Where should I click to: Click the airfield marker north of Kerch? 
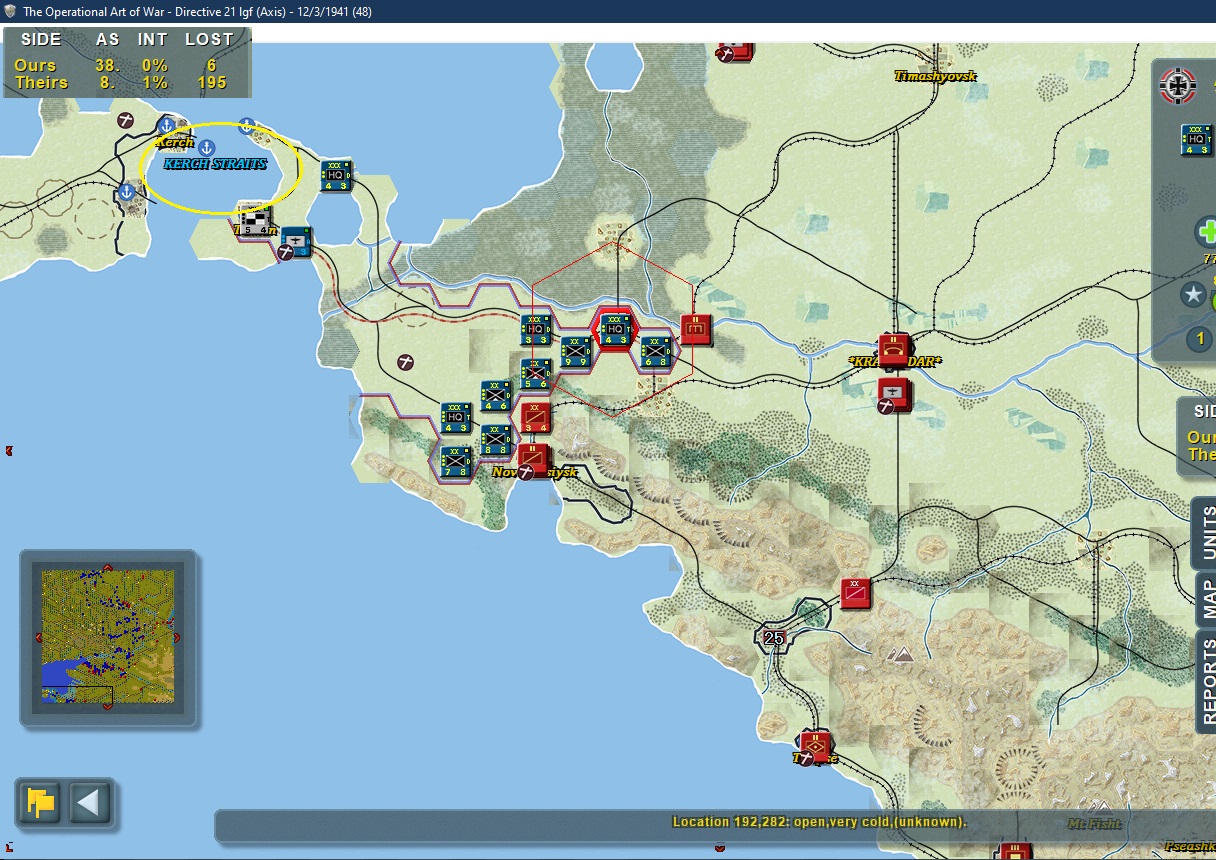pos(125,120)
